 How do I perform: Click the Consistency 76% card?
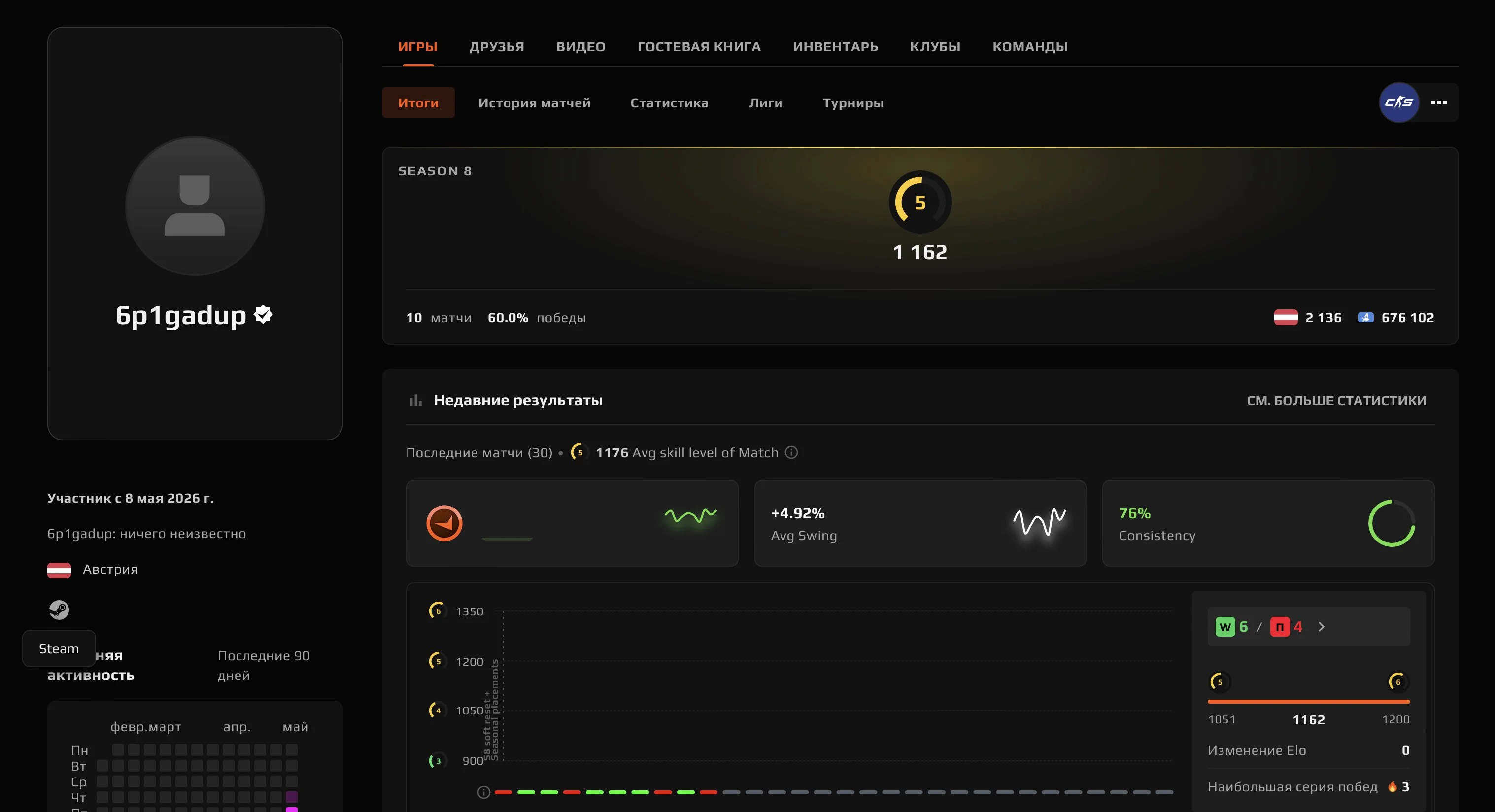pos(1267,522)
